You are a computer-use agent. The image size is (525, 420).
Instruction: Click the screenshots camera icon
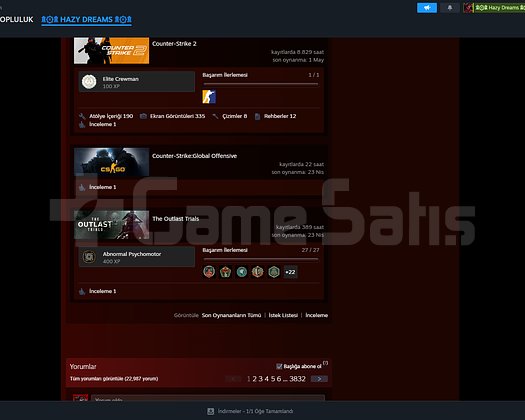click(143, 116)
